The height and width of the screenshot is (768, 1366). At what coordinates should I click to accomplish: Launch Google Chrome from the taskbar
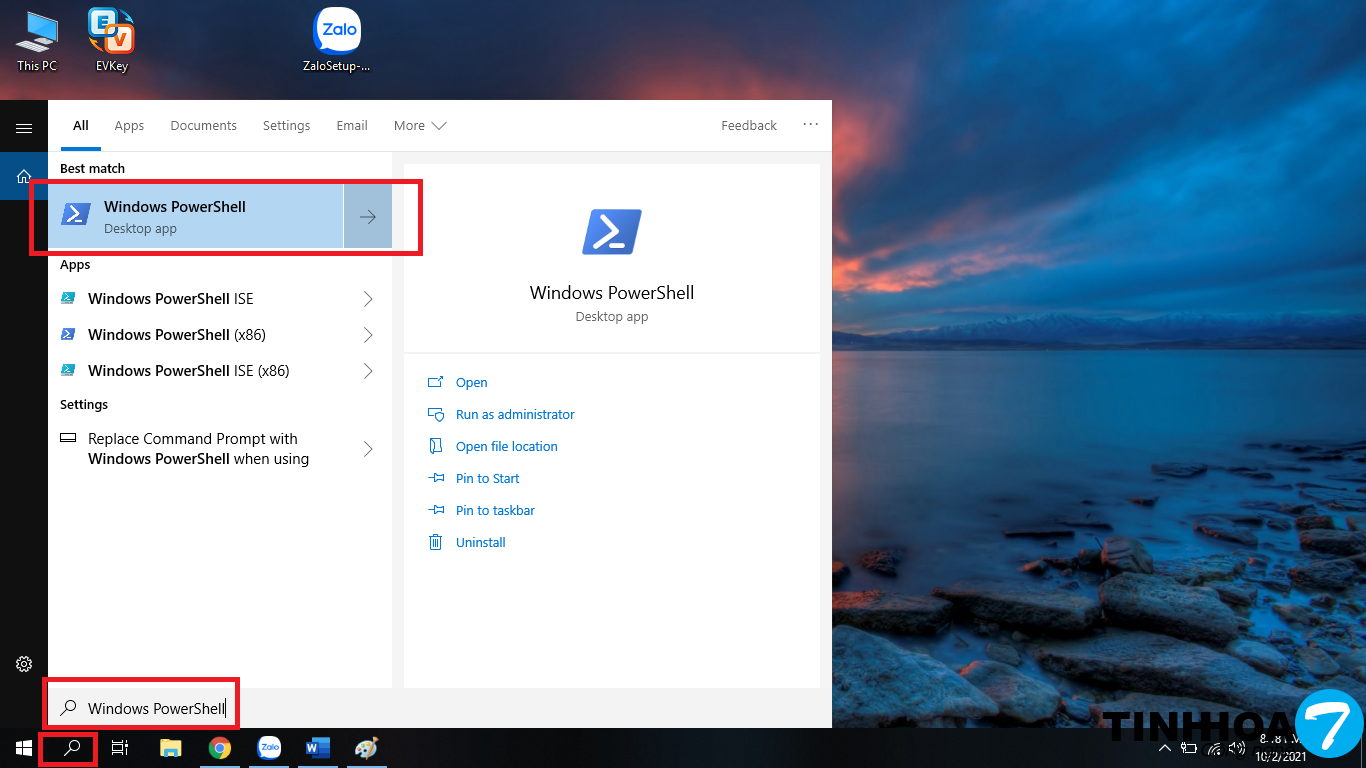click(x=220, y=748)
